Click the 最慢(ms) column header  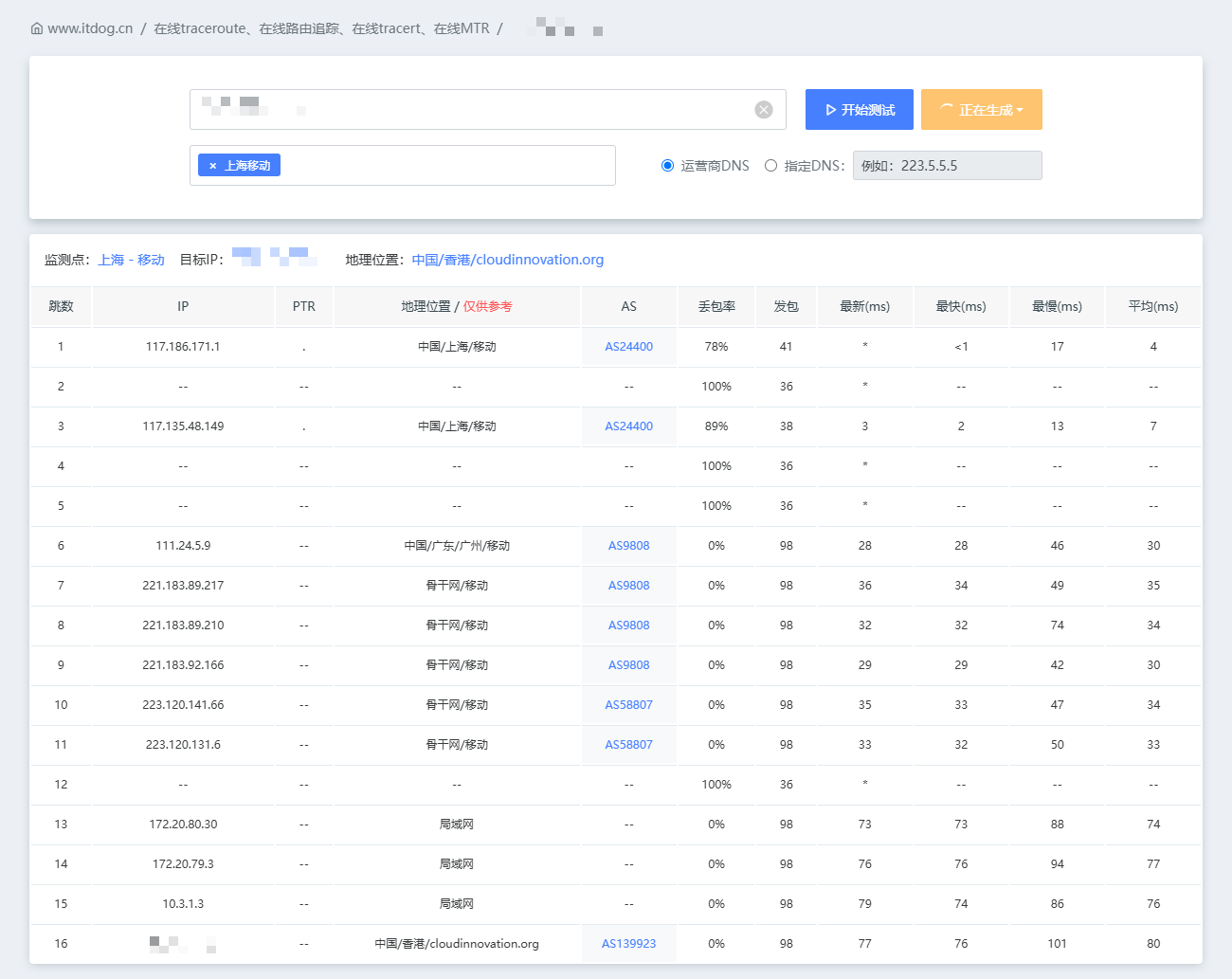pyautogui.click(x=1058, y=306)
